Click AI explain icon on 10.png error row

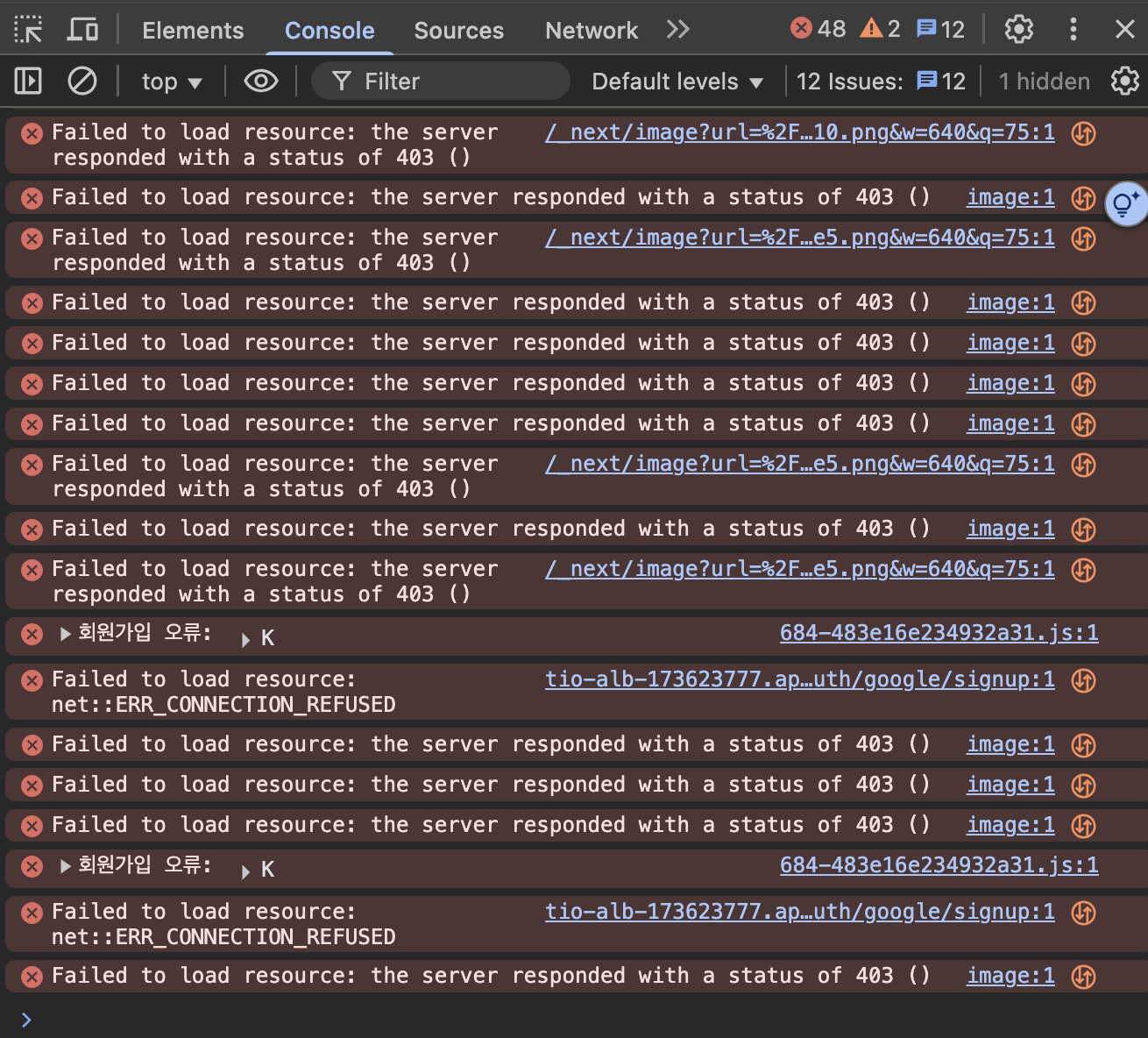[x=1084, y=133]
